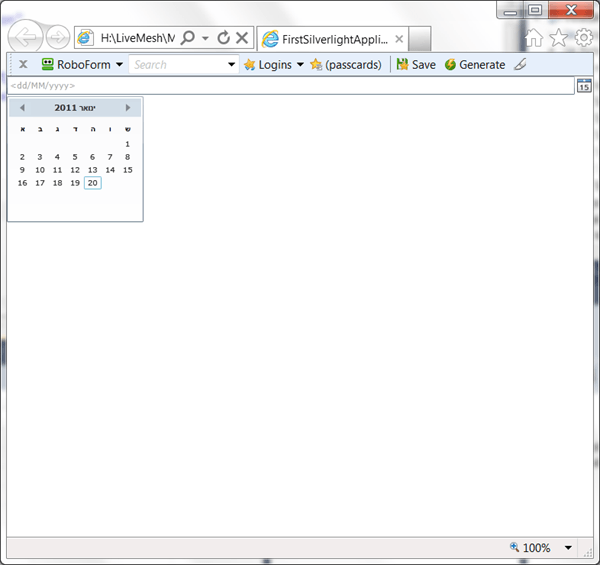Open the zoom level dropdown arrow
Viewport: 600px width, 565px height.
[x=568, y=548]
